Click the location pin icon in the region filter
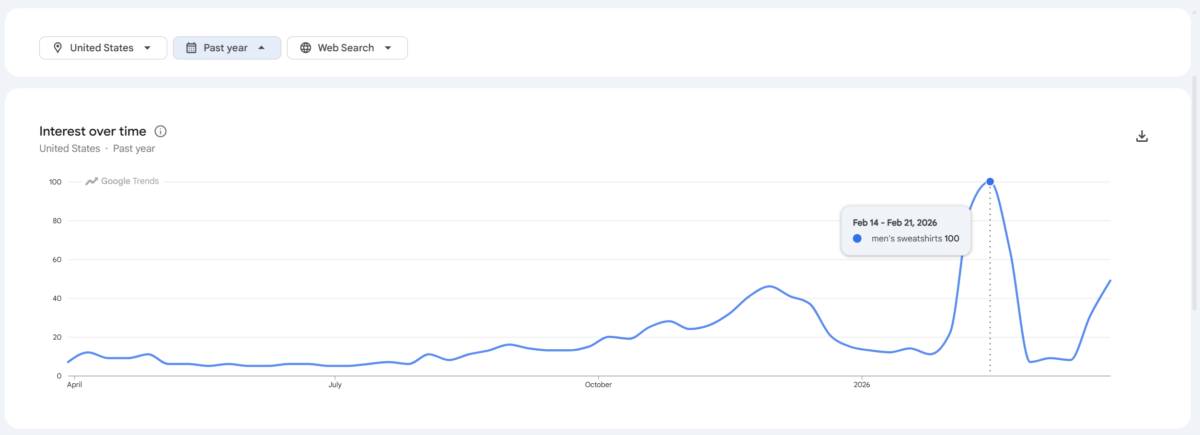The image size is (1200, 435). (58, 48)
